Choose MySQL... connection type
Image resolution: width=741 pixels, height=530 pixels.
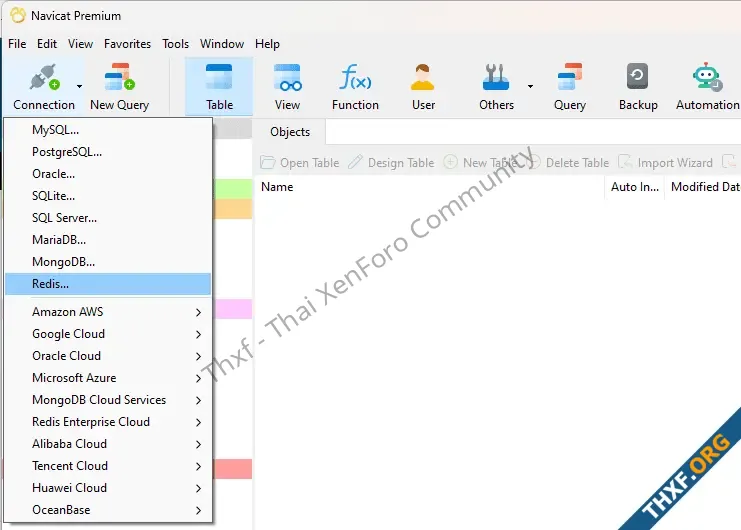coord(108,129)
